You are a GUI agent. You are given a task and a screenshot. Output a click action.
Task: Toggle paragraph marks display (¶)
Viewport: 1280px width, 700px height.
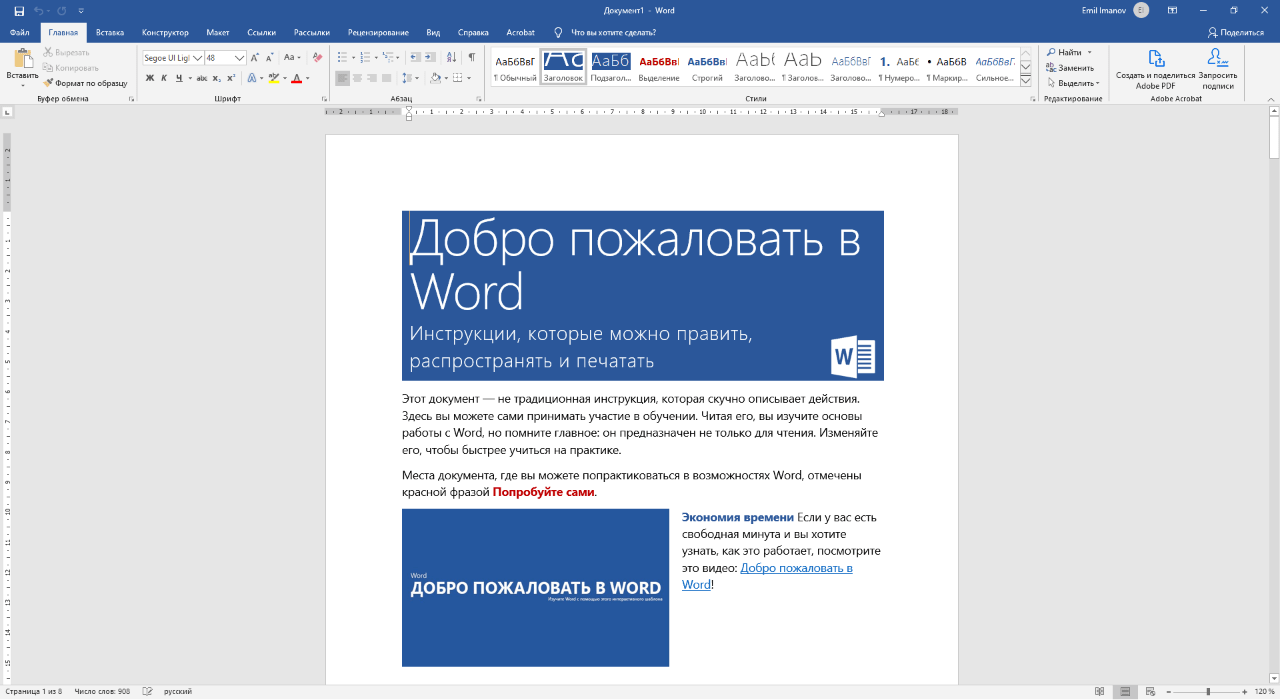pyautogui.click(x=471, y=58)
